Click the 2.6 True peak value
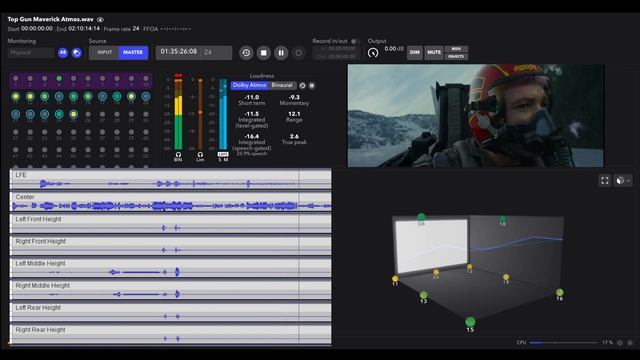Viewport: 640px width, 360px height. 294,136
